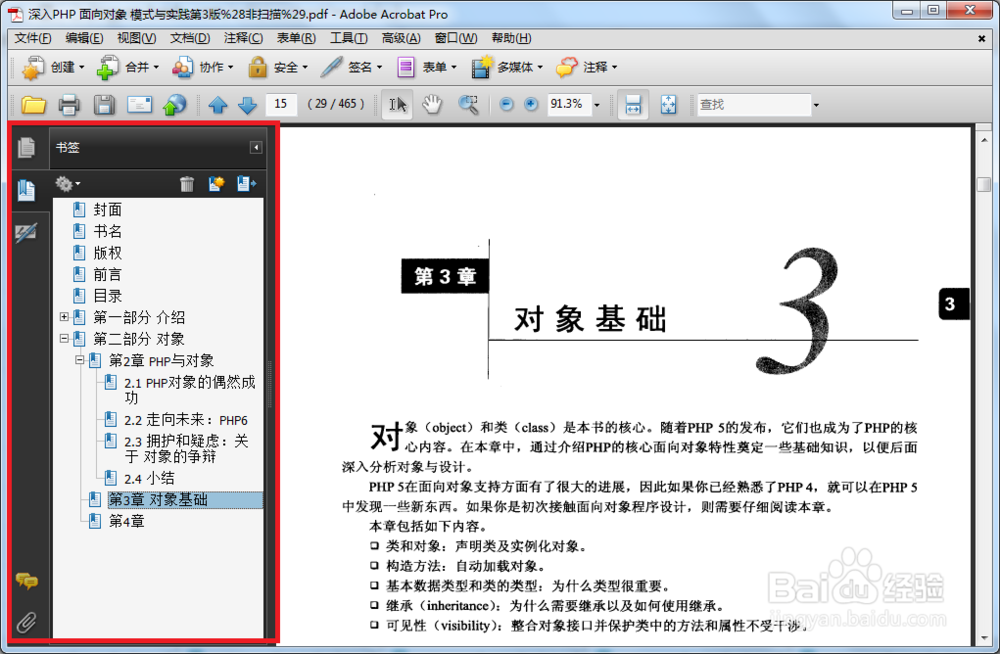Image resolution: width=1000 pixels, height=654 pixels.
Task: Collapse the 第二部分 对象 bookmark branch
Action: tap(63, 338)
